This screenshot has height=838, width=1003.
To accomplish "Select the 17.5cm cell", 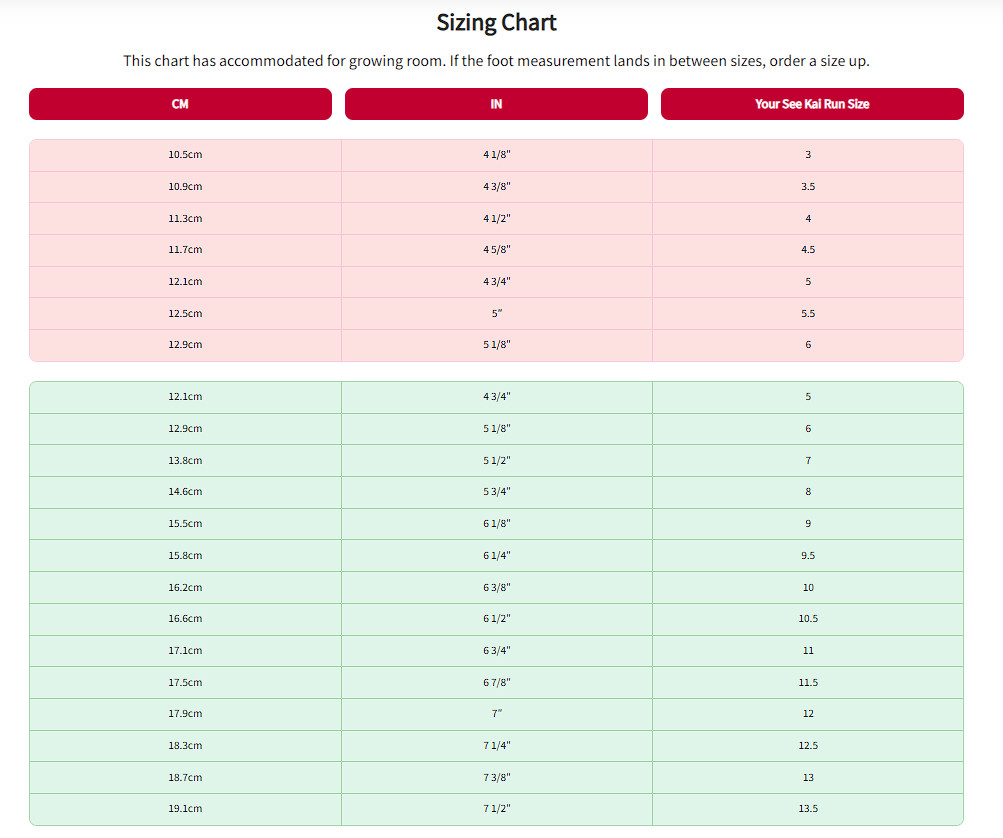I will tap(186, 683).
